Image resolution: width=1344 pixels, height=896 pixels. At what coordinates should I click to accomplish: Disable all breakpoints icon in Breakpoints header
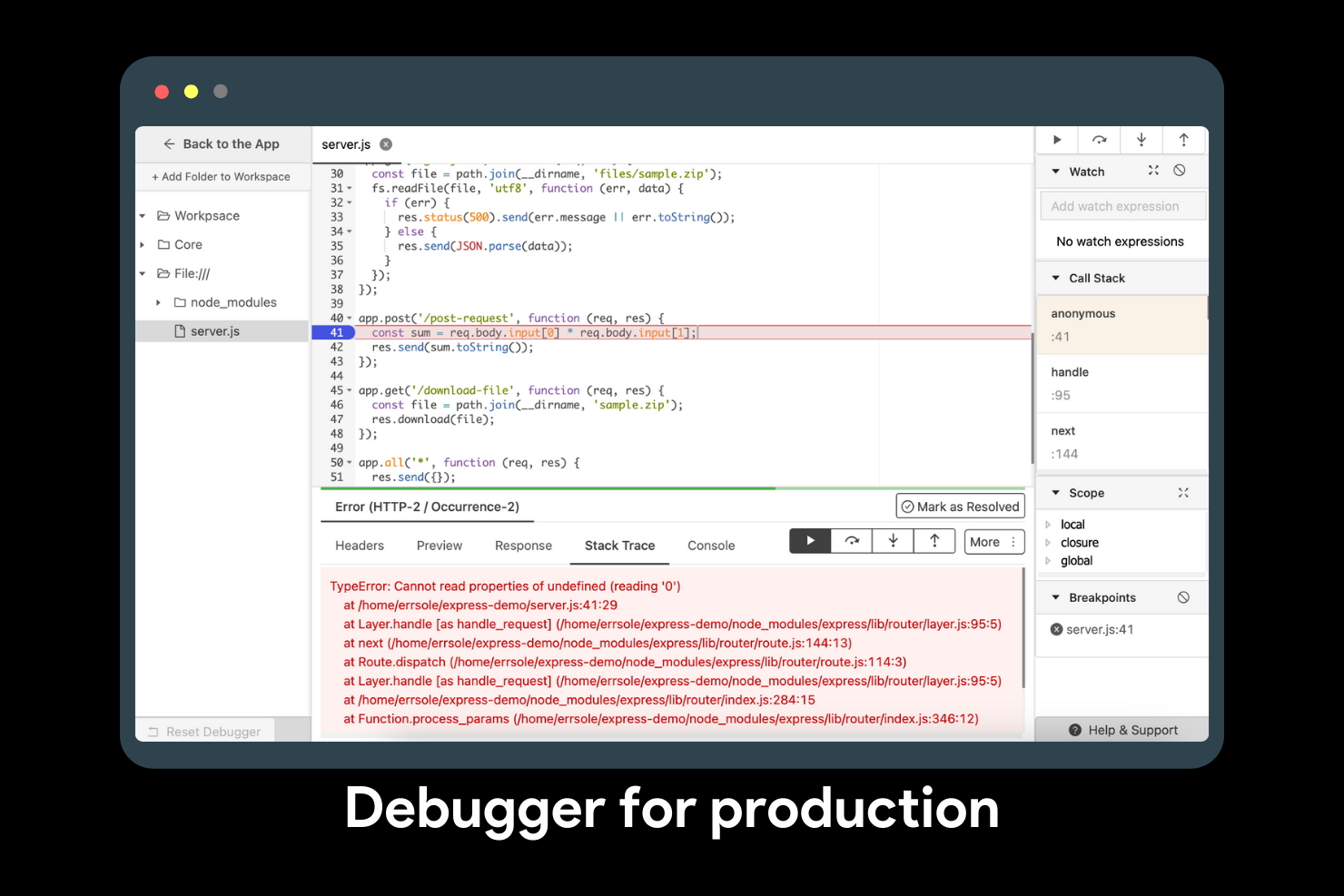1183,597
